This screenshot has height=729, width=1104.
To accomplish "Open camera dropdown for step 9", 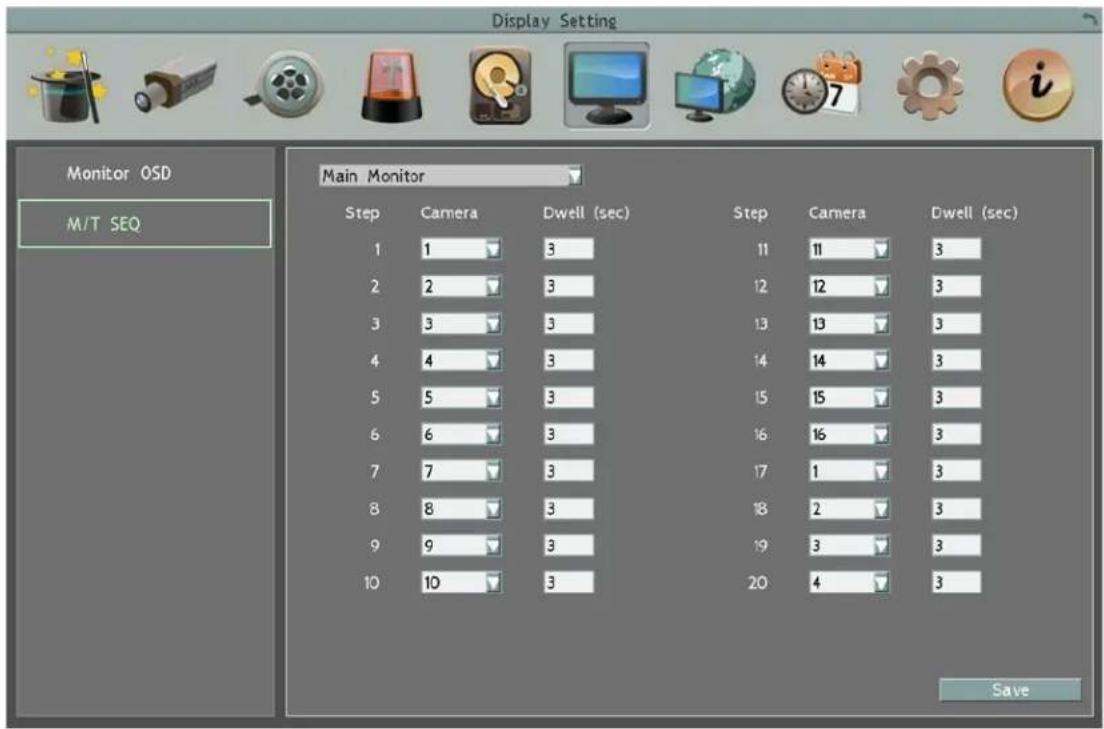I will (461, 545).
